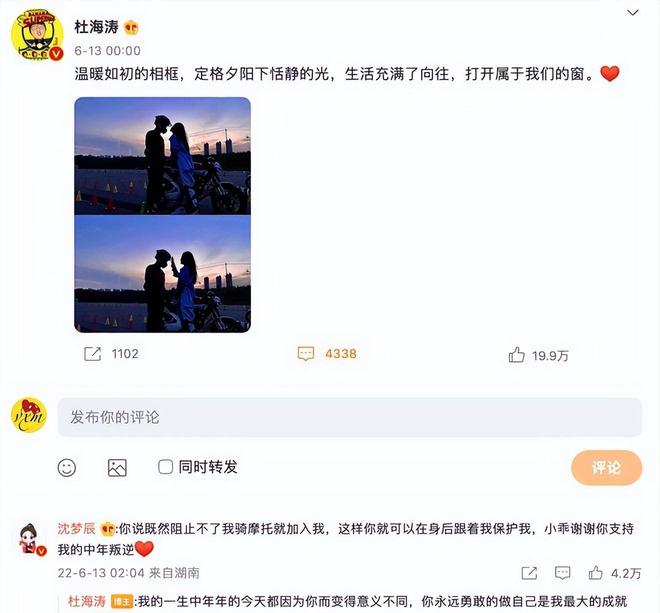Click 杜海涛's profile avatar
The width and height of the screenshot is (660, 613).
pos(37,35)
